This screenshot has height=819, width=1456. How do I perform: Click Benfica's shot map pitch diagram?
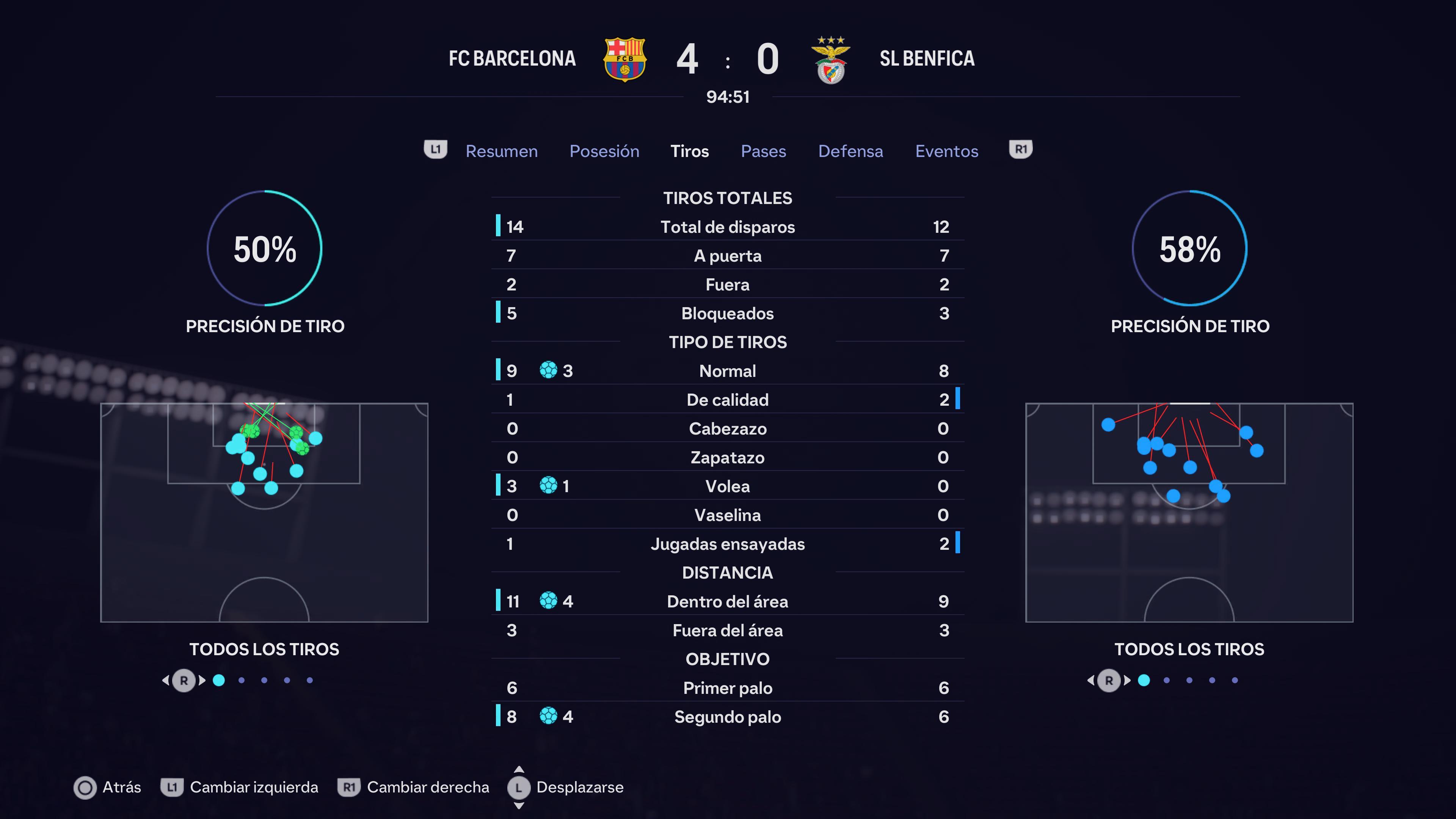click(x=1189, y=512)
